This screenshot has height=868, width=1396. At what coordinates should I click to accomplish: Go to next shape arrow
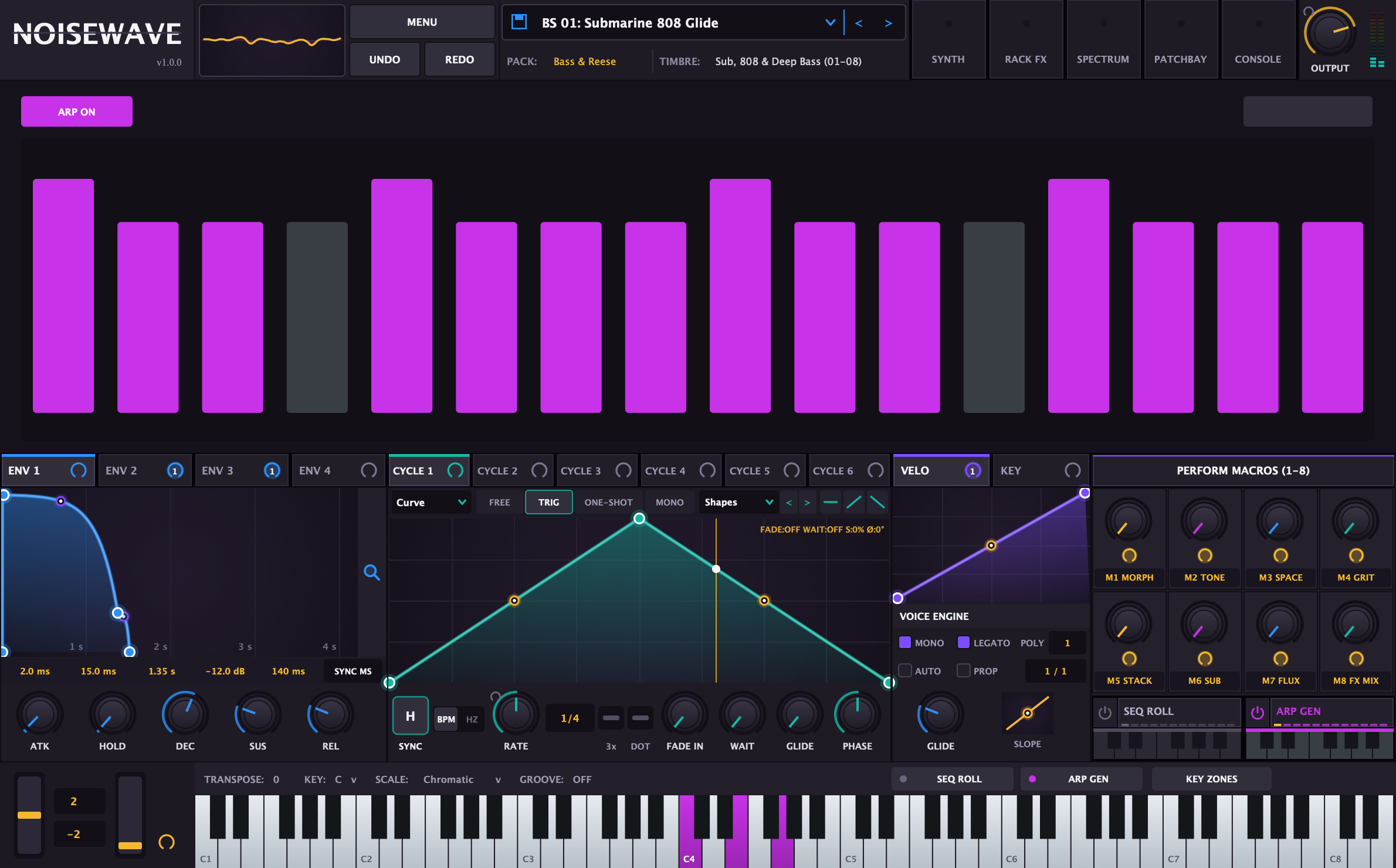(807, 503)
